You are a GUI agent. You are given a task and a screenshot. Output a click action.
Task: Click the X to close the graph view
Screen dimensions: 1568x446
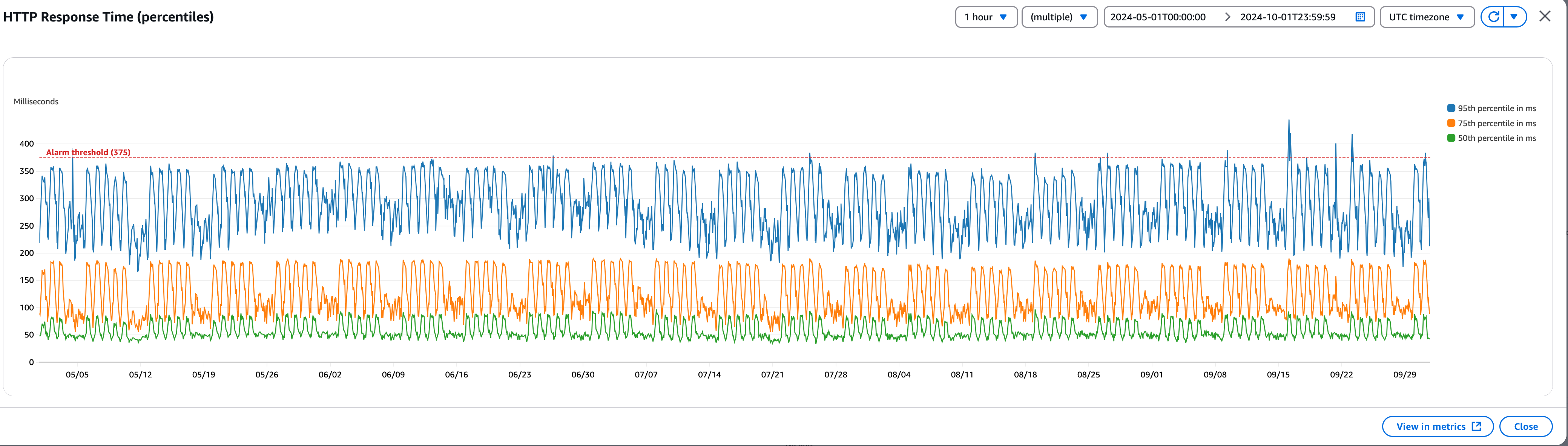[1545, 17]
